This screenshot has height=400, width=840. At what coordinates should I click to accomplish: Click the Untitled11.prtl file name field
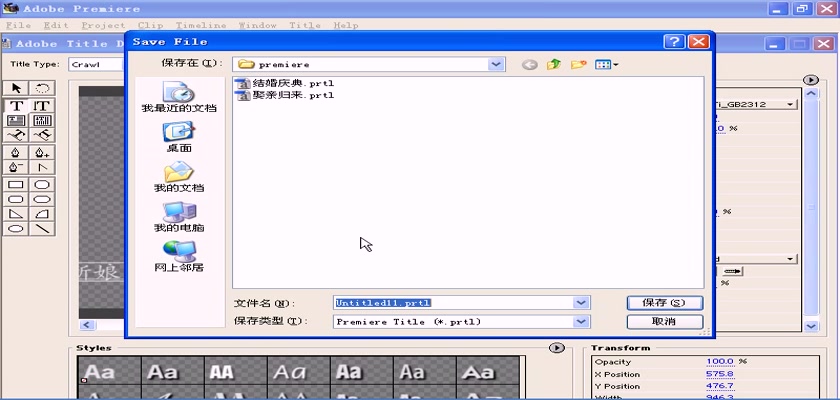(453, 303)
